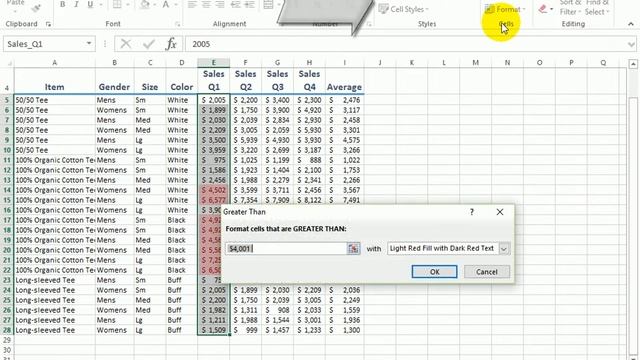Click OK in the Greater Than dialog

tap(434, 272)
